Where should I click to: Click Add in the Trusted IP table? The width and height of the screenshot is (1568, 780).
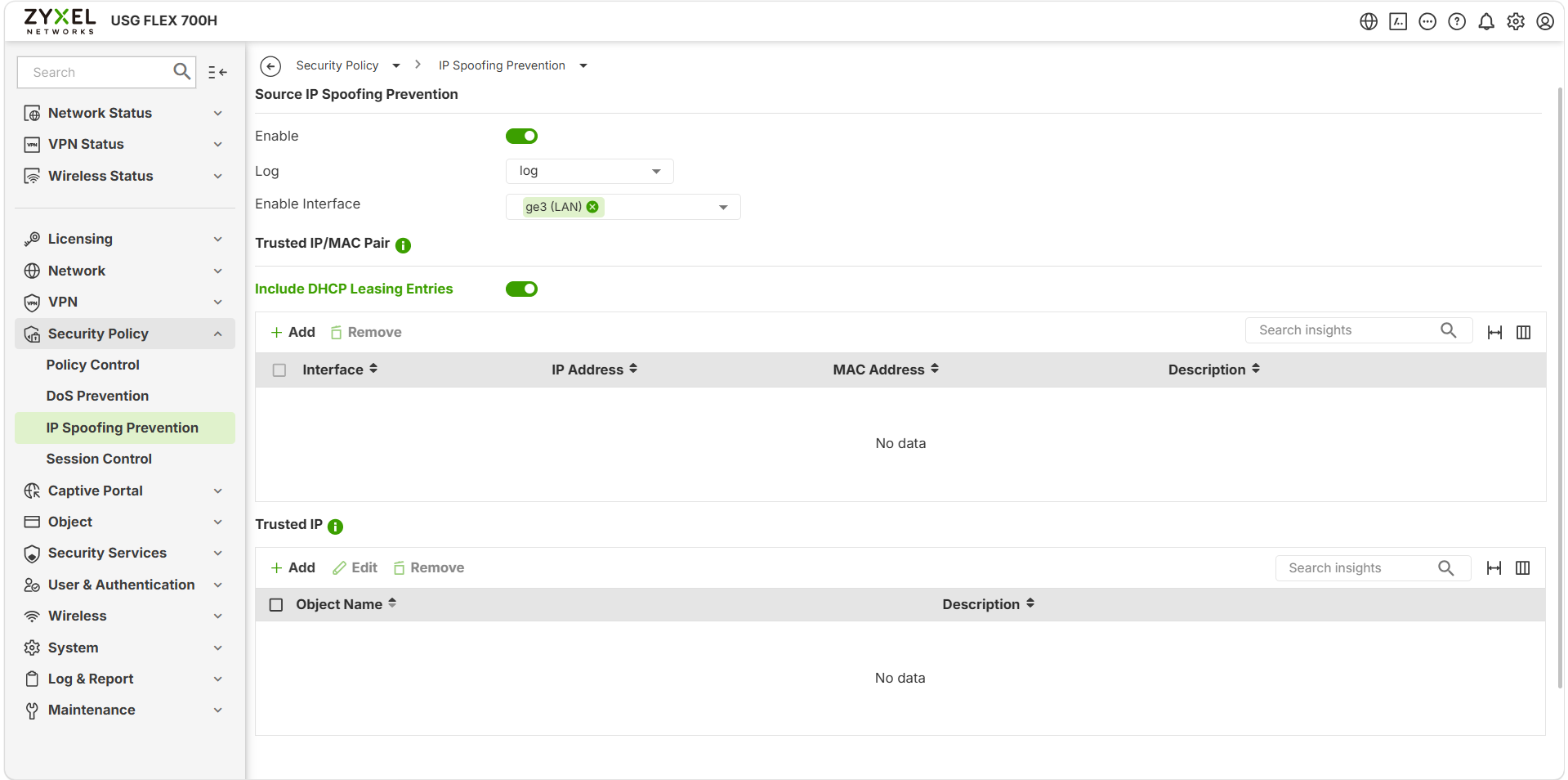point(293,567)
